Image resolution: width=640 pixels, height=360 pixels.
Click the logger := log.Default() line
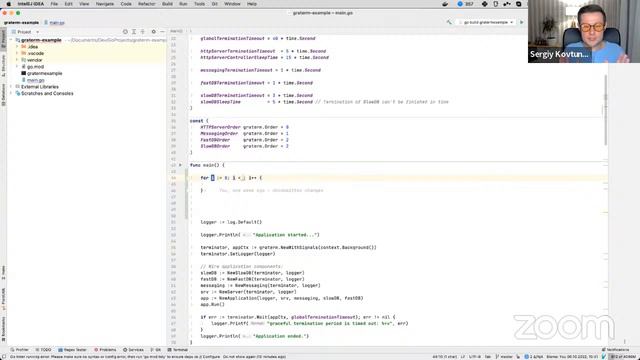(x=231, y=222)
